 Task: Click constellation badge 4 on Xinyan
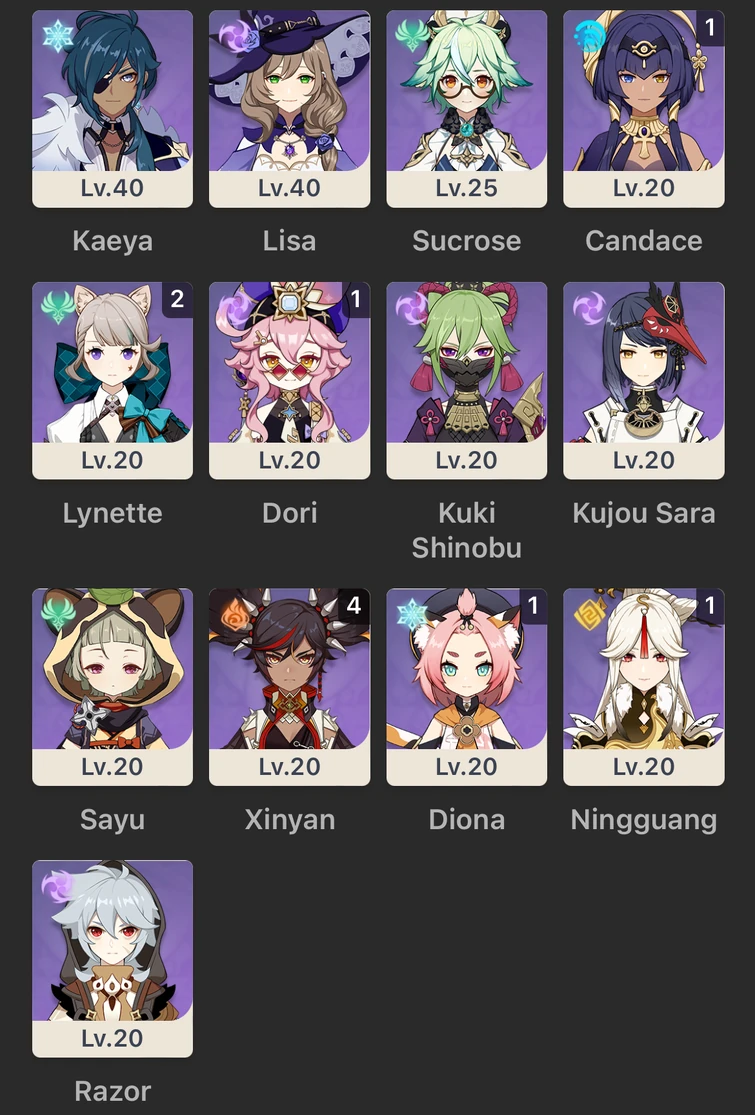(354, 606)
